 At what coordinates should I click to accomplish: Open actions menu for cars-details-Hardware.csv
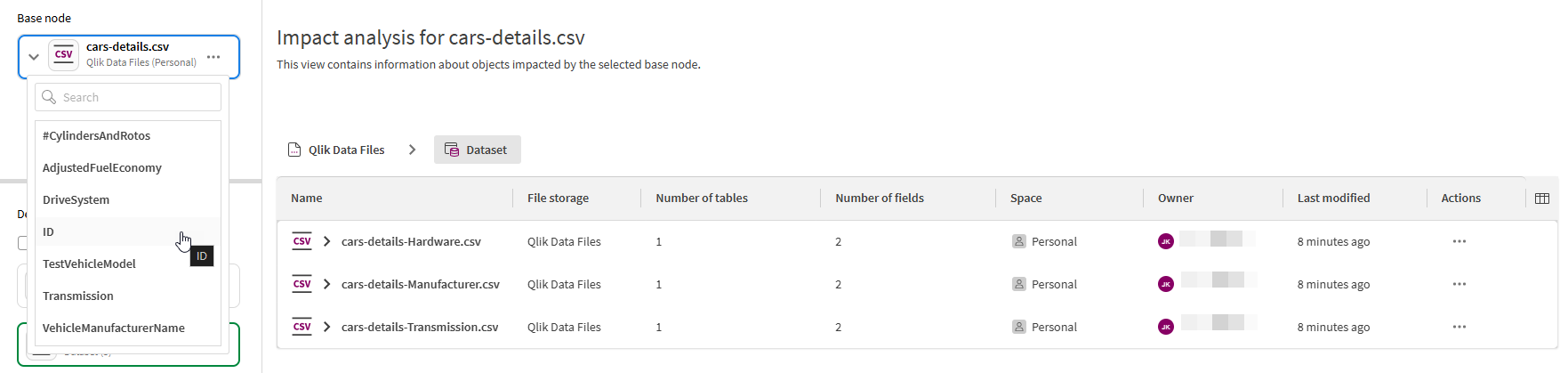(x=1459, y=241)
